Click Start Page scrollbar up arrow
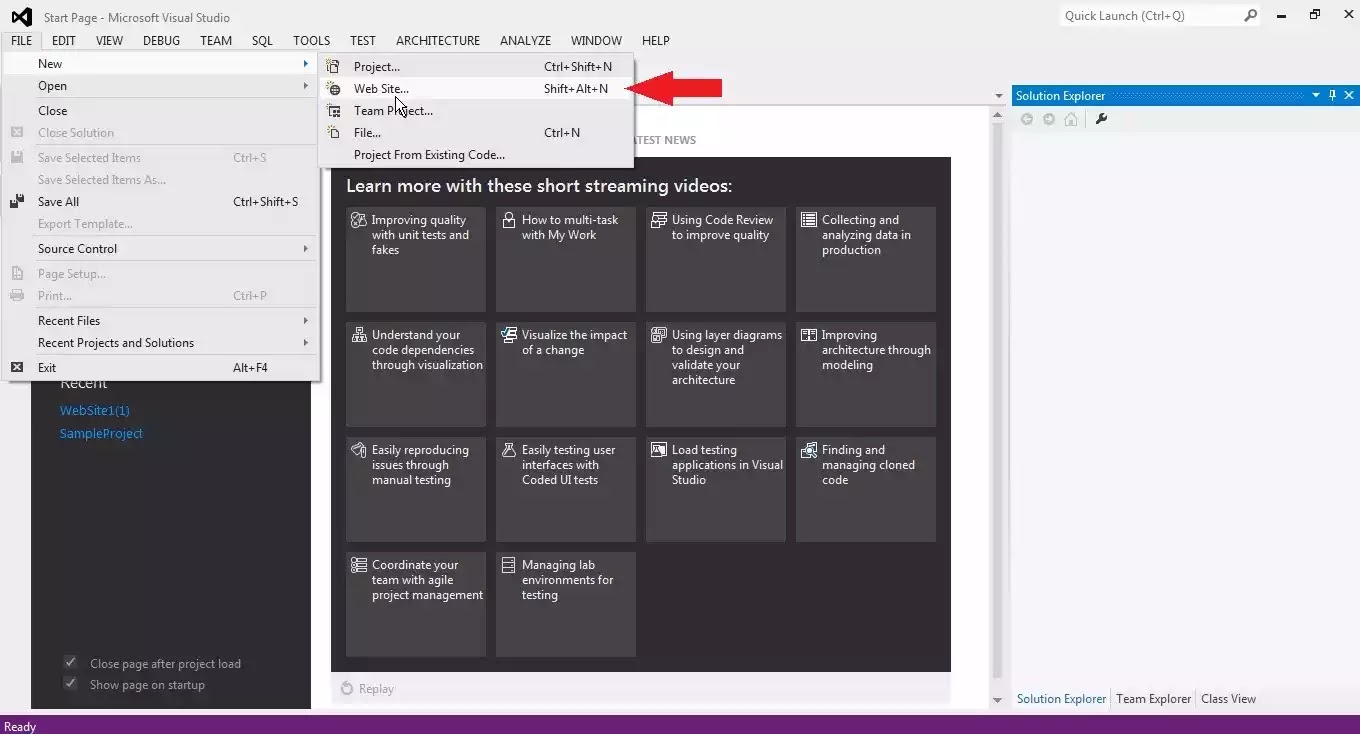The width and height of the screenshot is (1360, 734). 997,116
